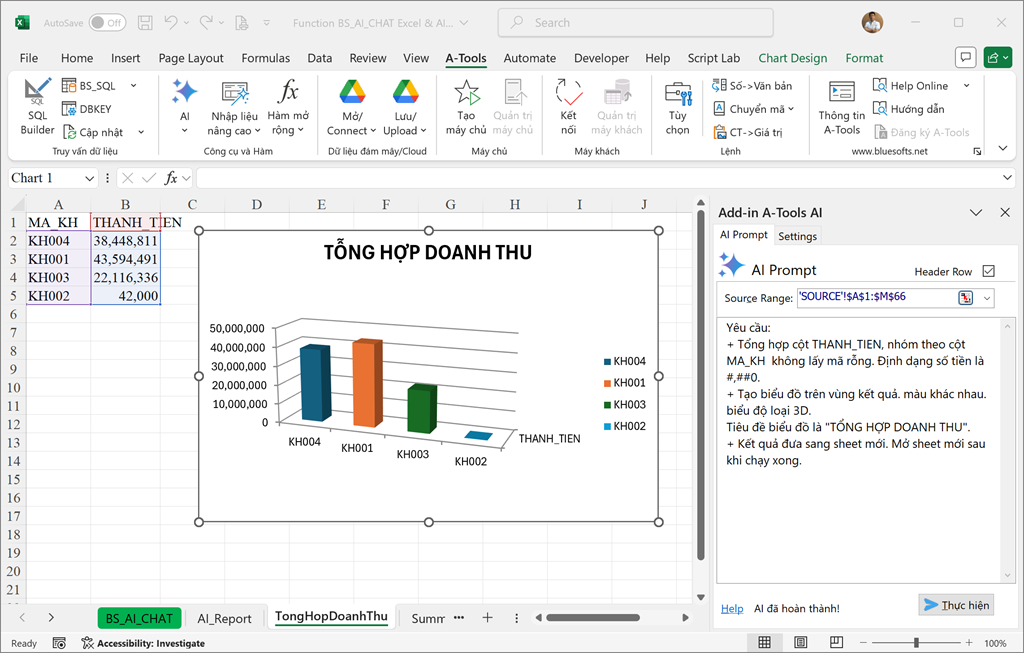Viewport: 1024px width, 653px height.
Task: Open Thông tin A-Tools info
Action: 842,106
